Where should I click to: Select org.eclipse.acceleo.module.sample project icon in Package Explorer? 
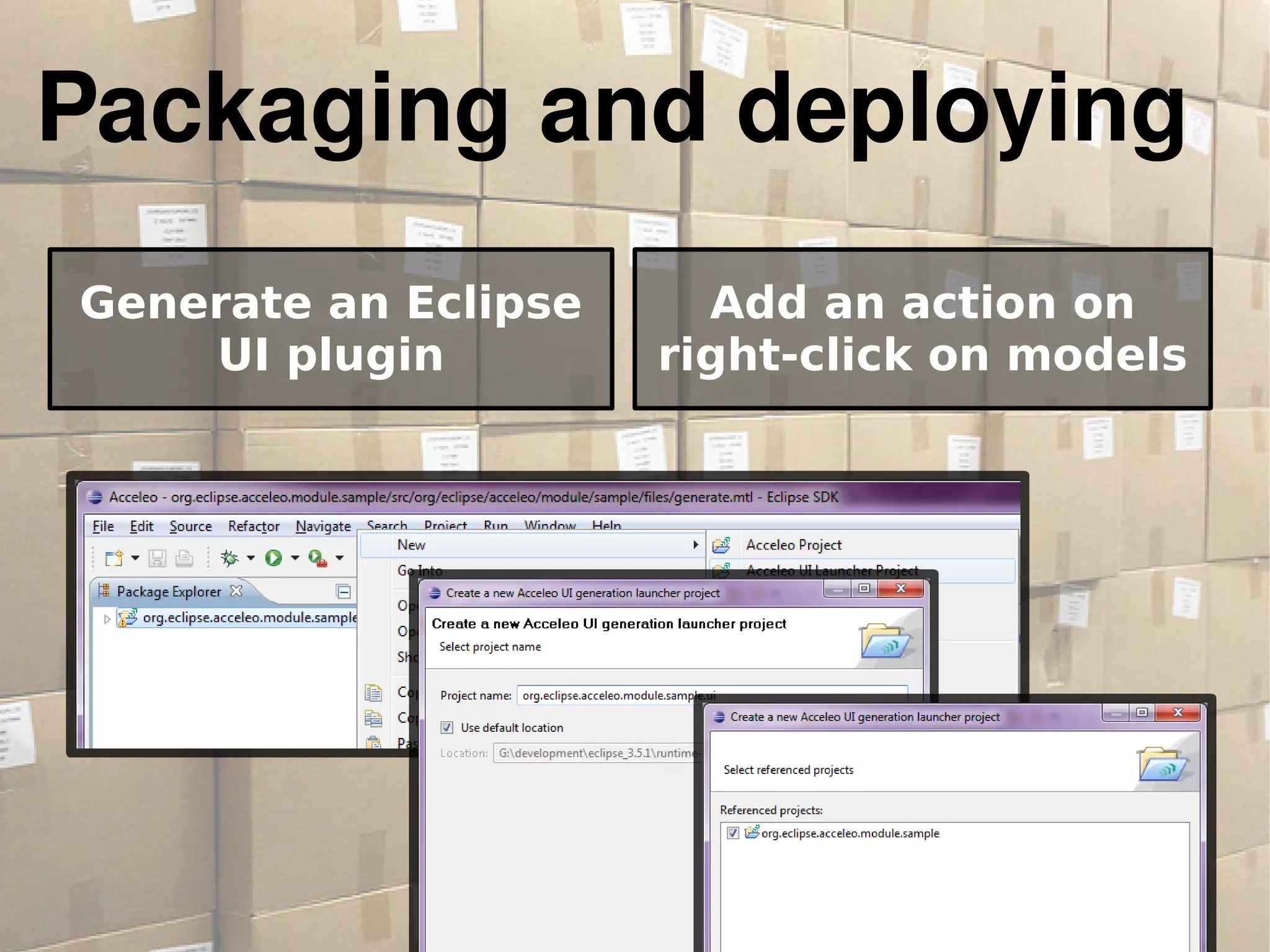point(127,618)
